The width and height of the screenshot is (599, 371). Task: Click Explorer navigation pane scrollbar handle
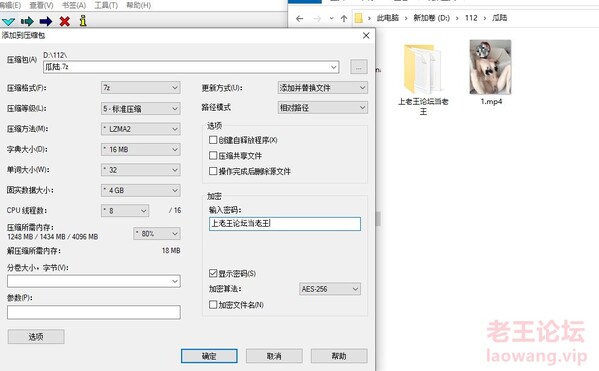click(x=378, y=219)
